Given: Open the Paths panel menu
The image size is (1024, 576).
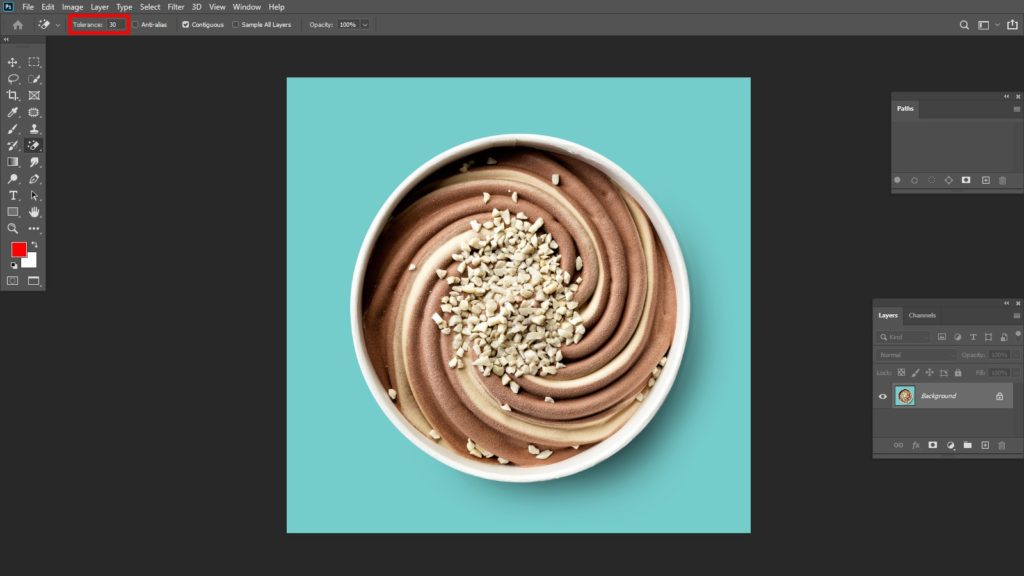Looking at the screenshot, I should tap(1016, 109).
